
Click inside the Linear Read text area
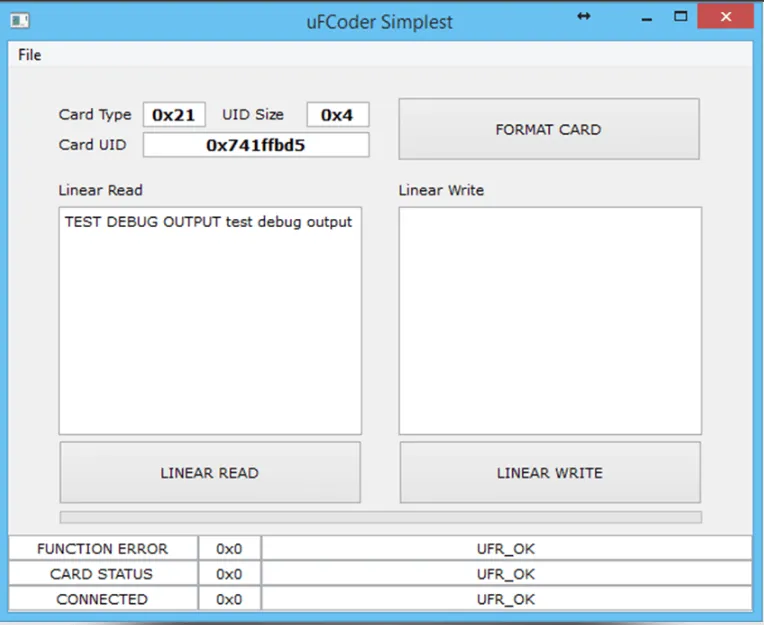[210, 320]
